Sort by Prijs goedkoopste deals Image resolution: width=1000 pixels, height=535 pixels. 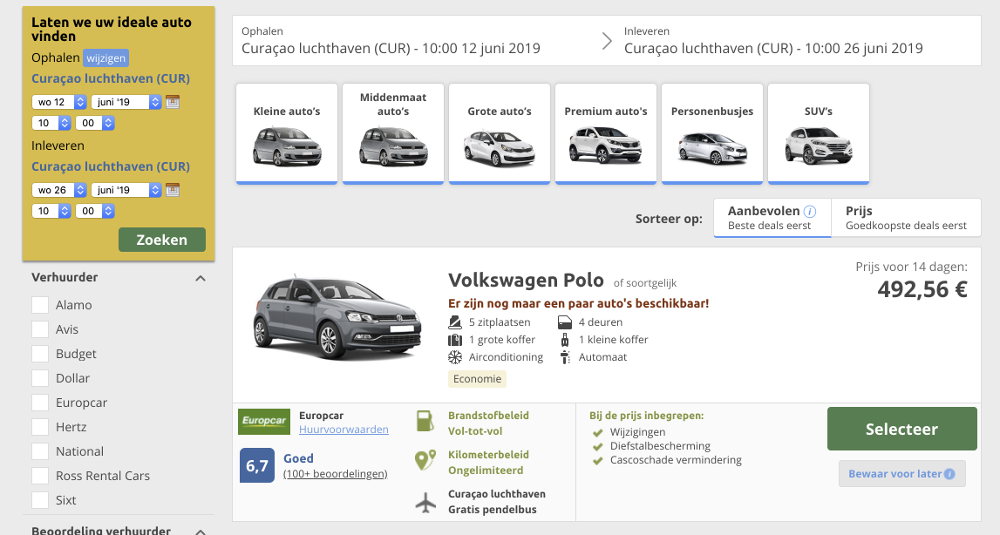906,217
